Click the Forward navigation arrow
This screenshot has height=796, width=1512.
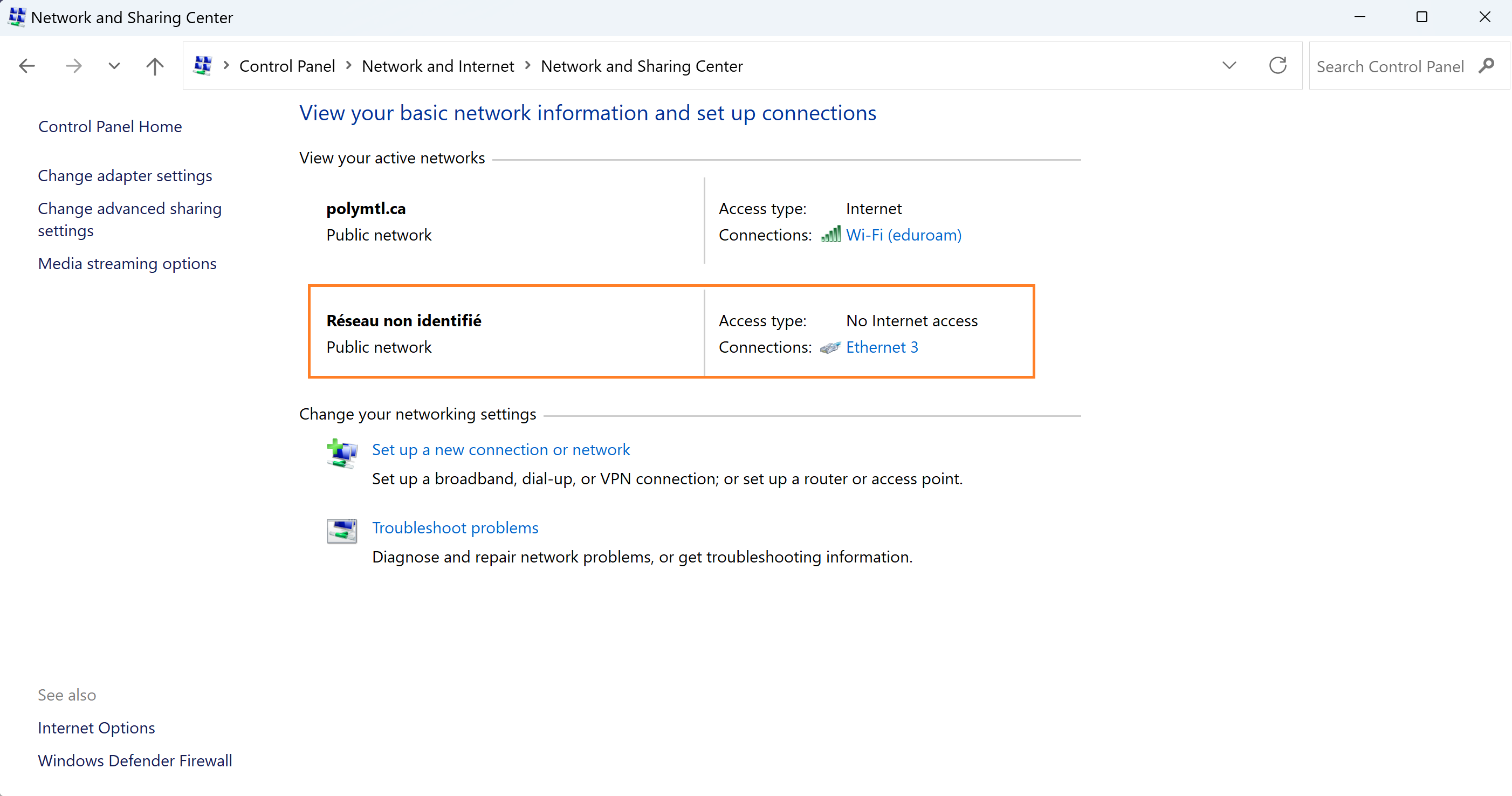pos(73,66)
